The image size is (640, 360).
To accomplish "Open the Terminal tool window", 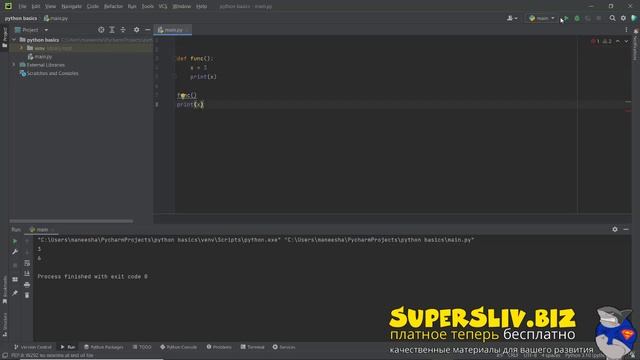I will click(252, 347).
